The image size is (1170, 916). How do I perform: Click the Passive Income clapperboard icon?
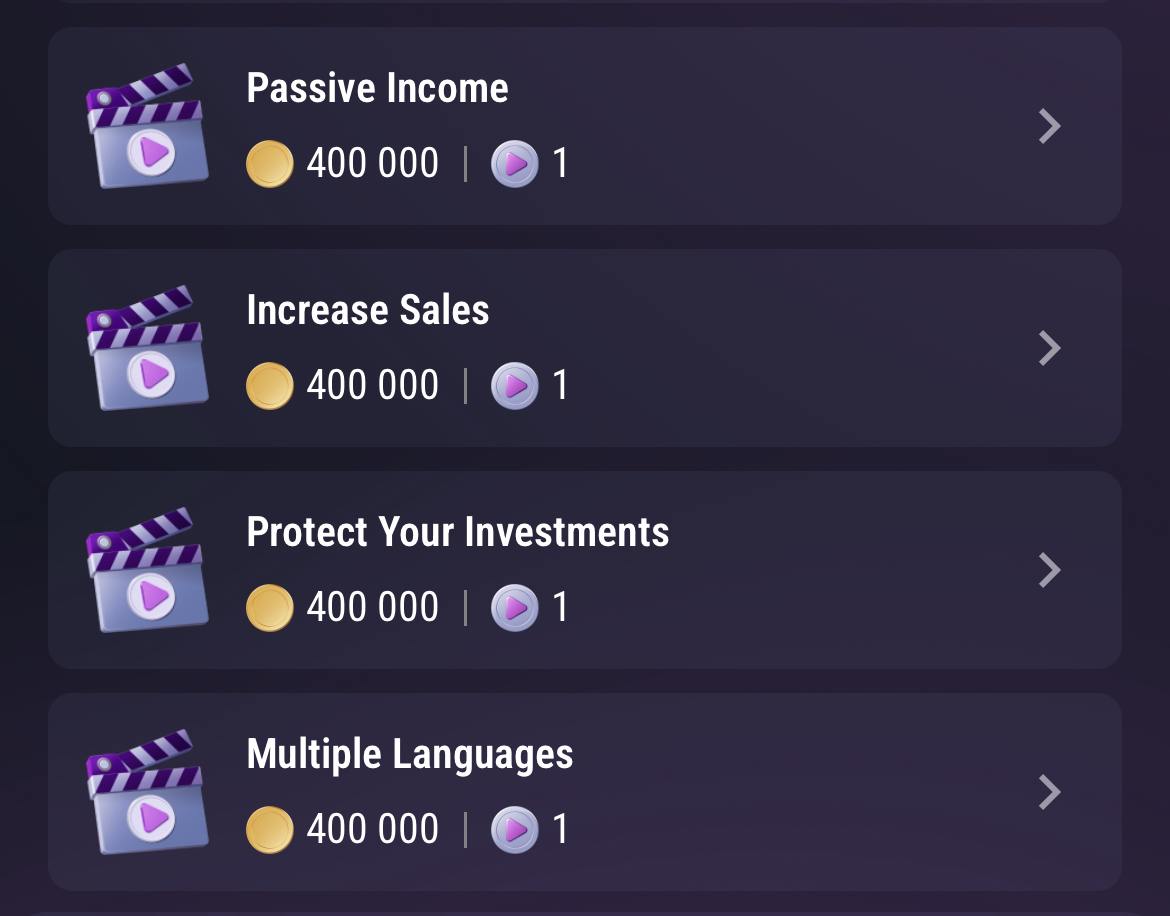tap(147, 126)
